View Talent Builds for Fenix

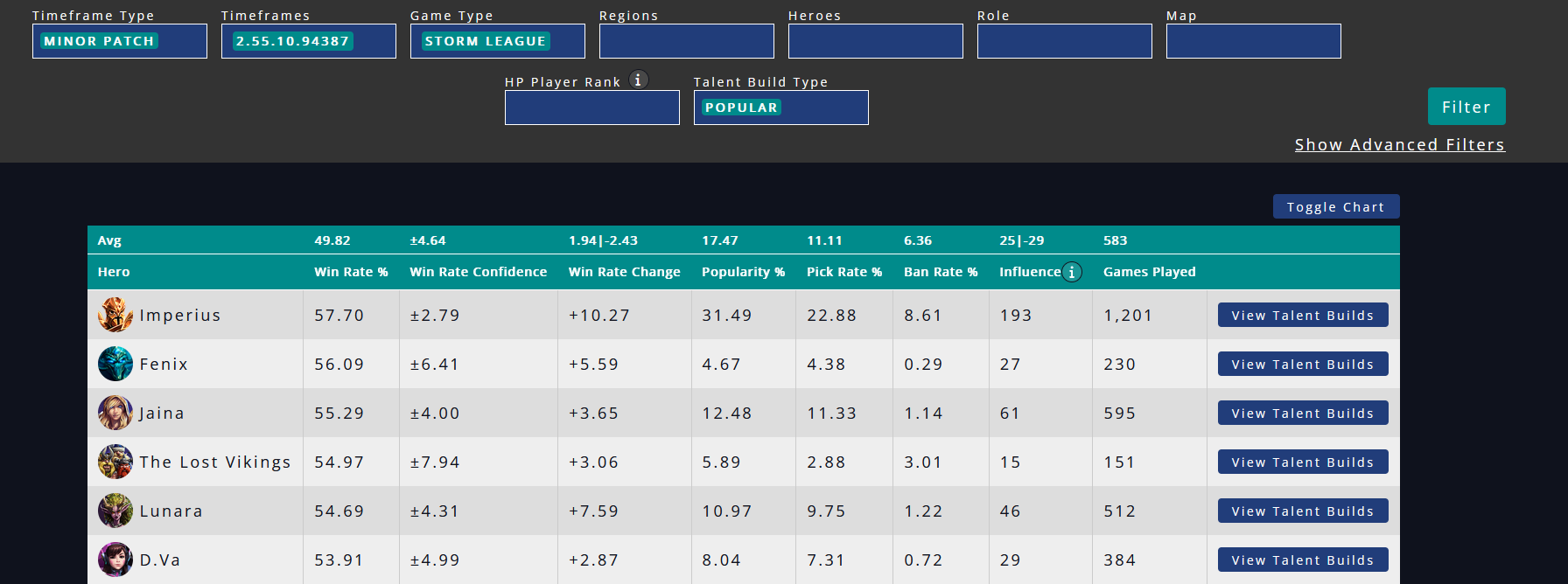point(1303,364)
